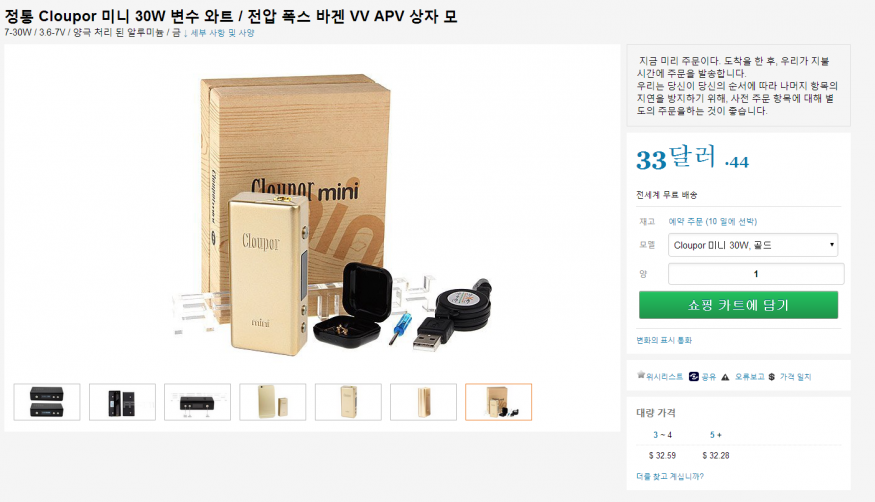
Task: Add item with green 쇼핑 카트에 담기 button
Action: click(738, 305)
